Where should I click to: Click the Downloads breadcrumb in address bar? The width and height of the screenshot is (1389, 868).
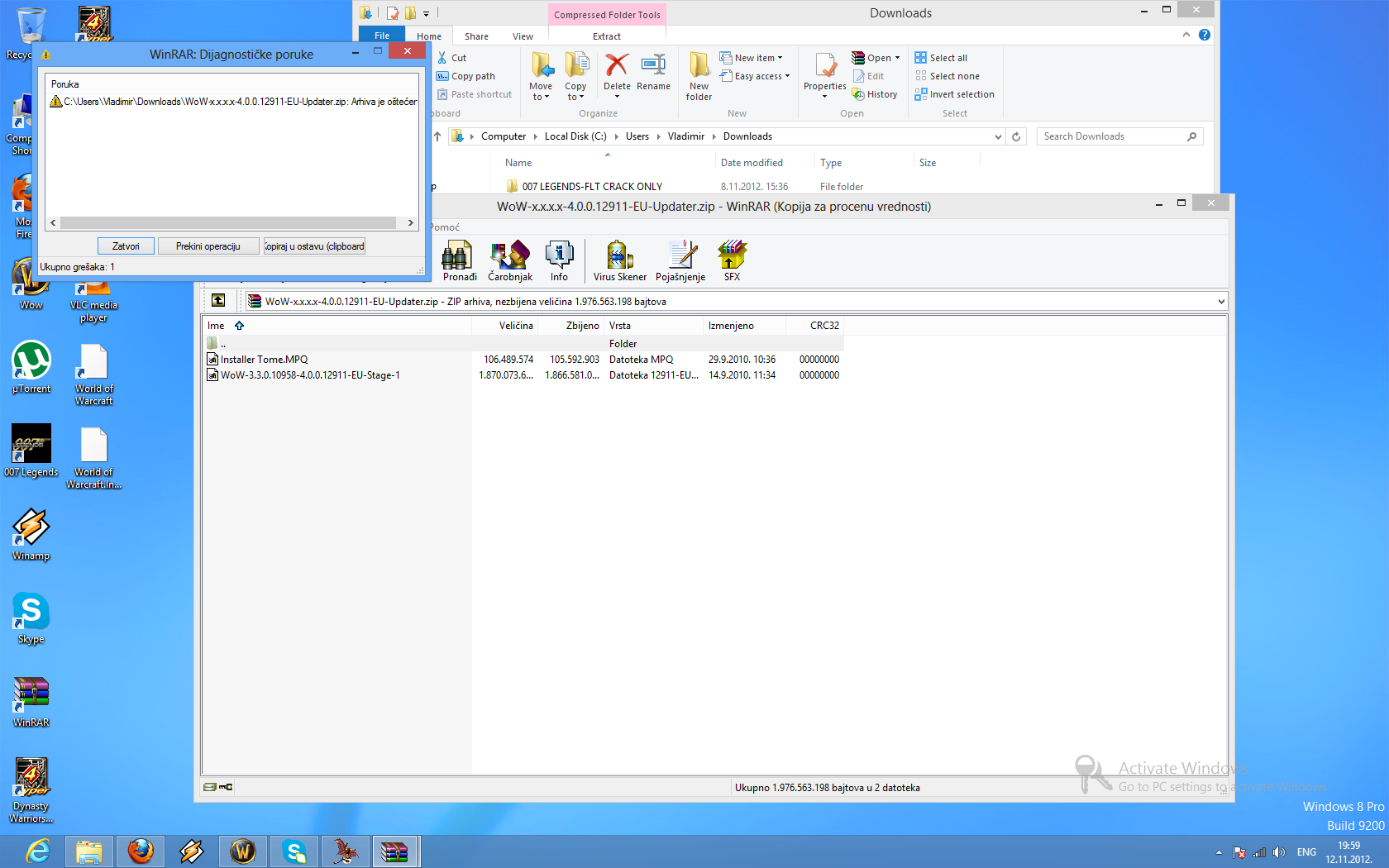click(747, 136)
